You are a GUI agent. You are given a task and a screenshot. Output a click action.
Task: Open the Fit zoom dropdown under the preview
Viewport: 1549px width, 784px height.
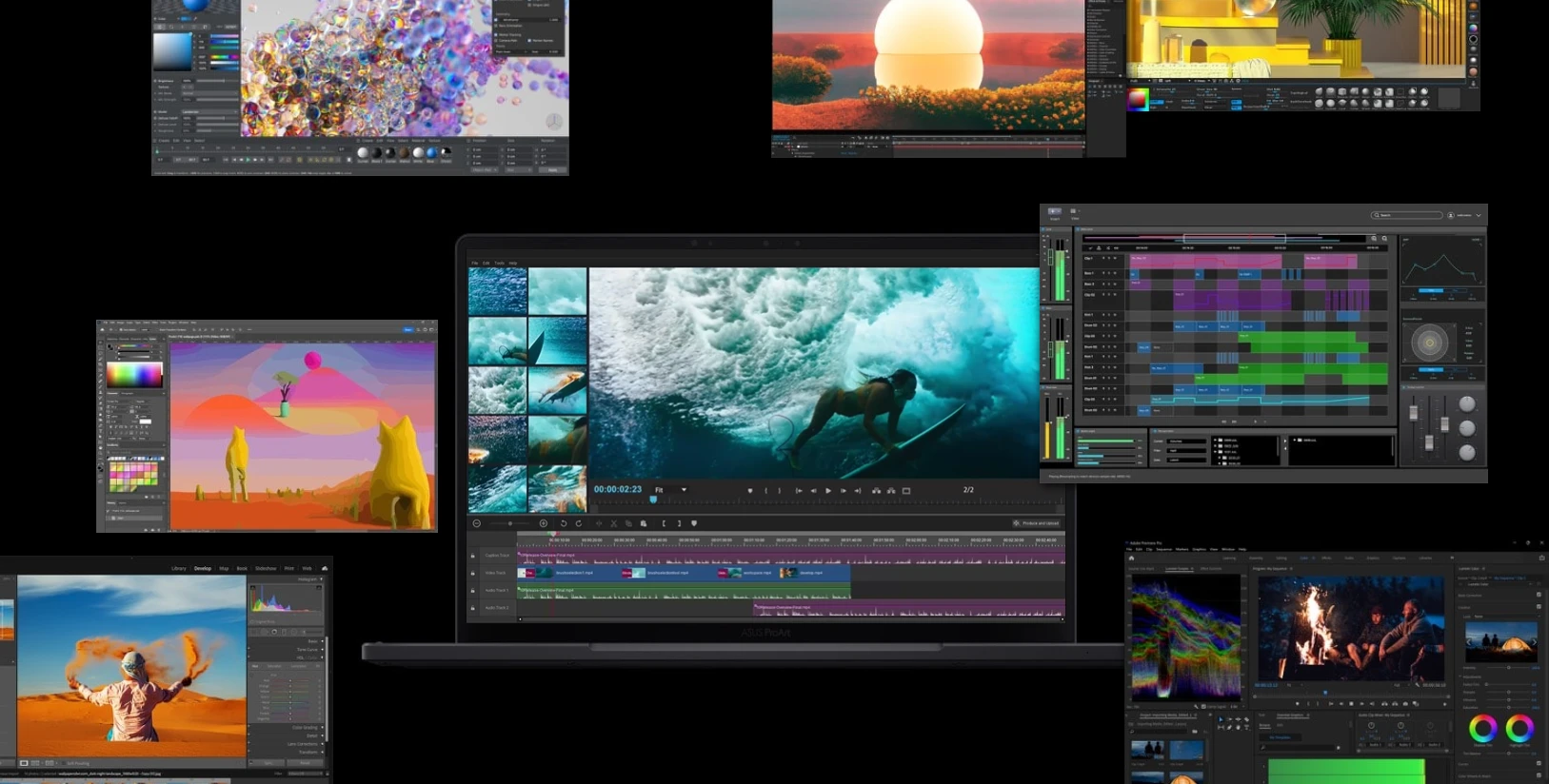click(670, 490)
